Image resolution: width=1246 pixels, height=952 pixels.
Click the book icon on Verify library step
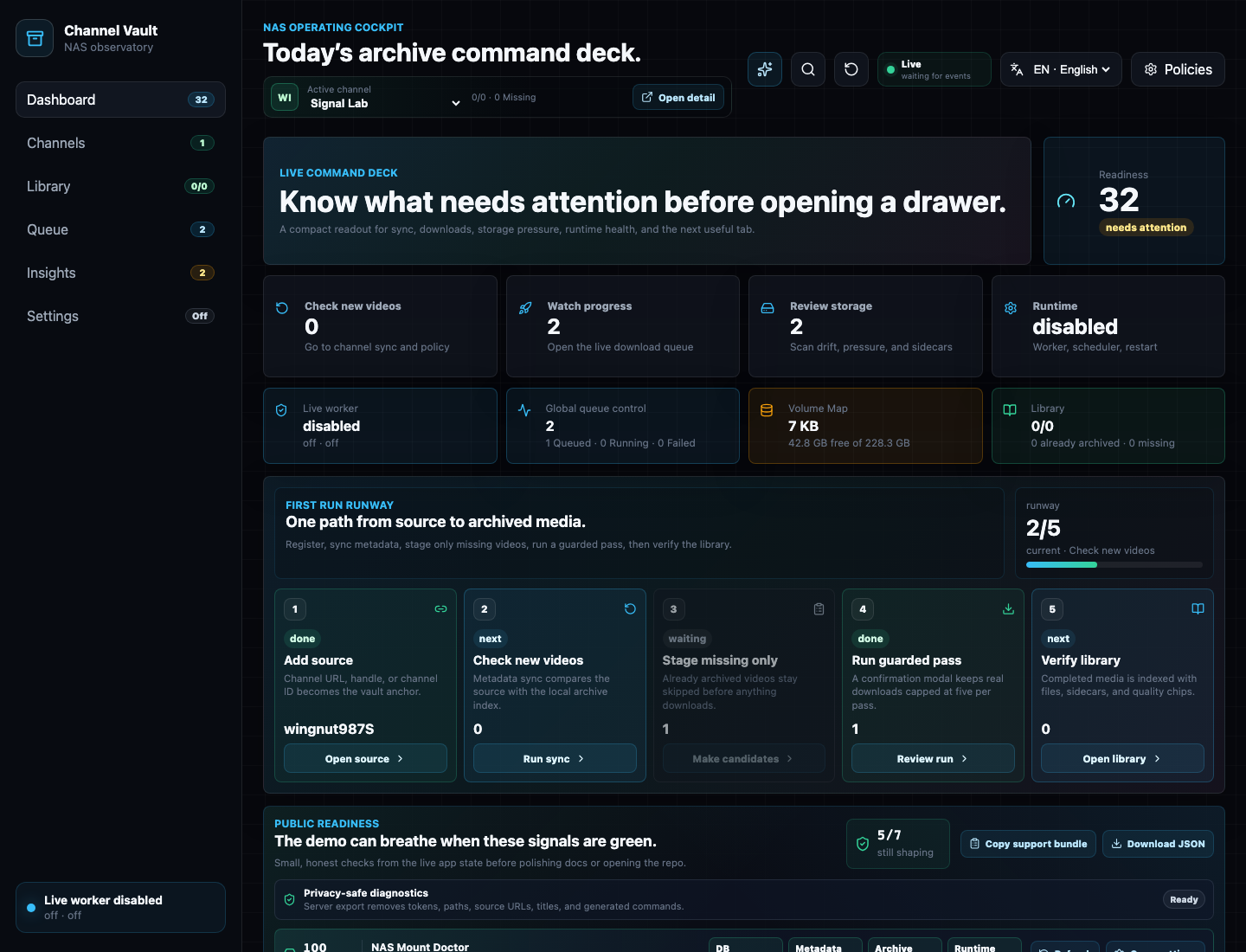tap(1198, 609)
